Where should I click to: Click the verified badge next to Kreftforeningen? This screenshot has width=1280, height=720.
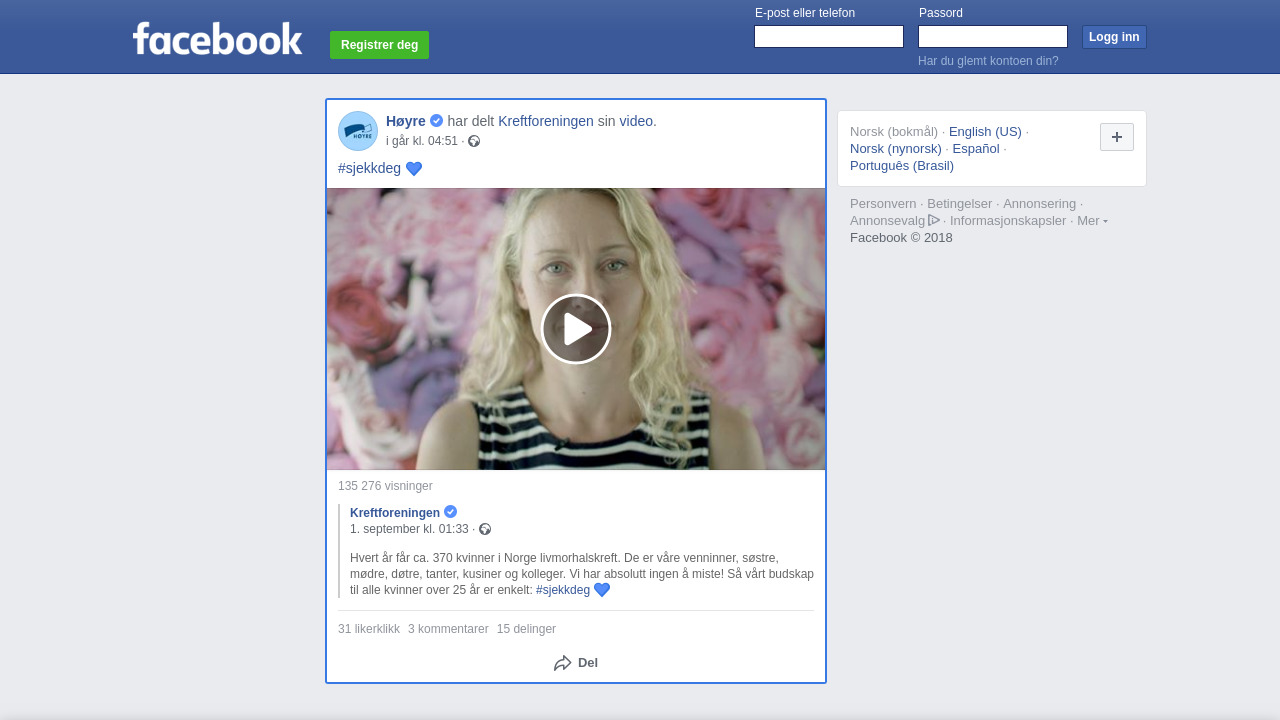coord(451,512)
